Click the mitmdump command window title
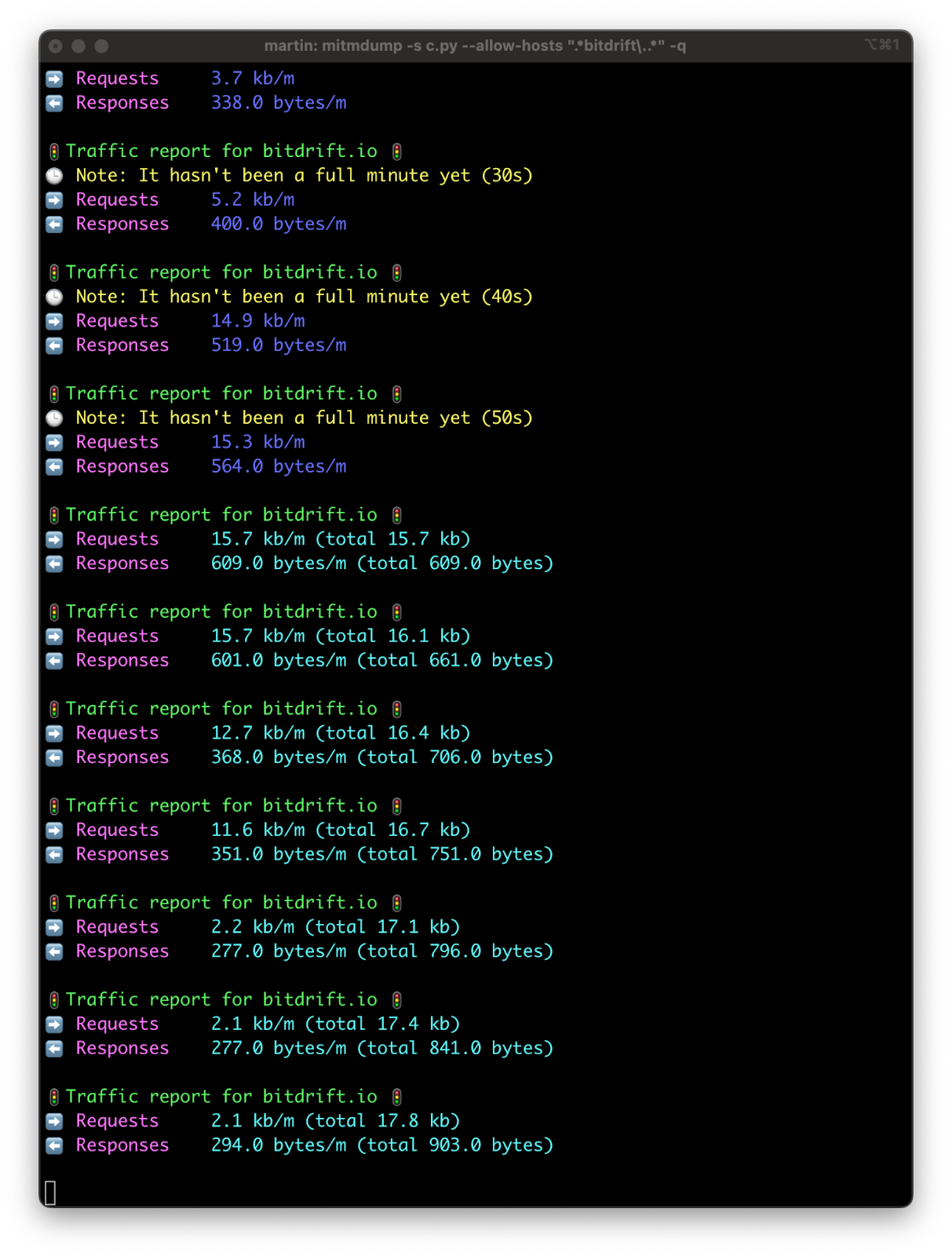Image resolution: width=952 pixels, height=1256 pixels. (x=475, y=46)
